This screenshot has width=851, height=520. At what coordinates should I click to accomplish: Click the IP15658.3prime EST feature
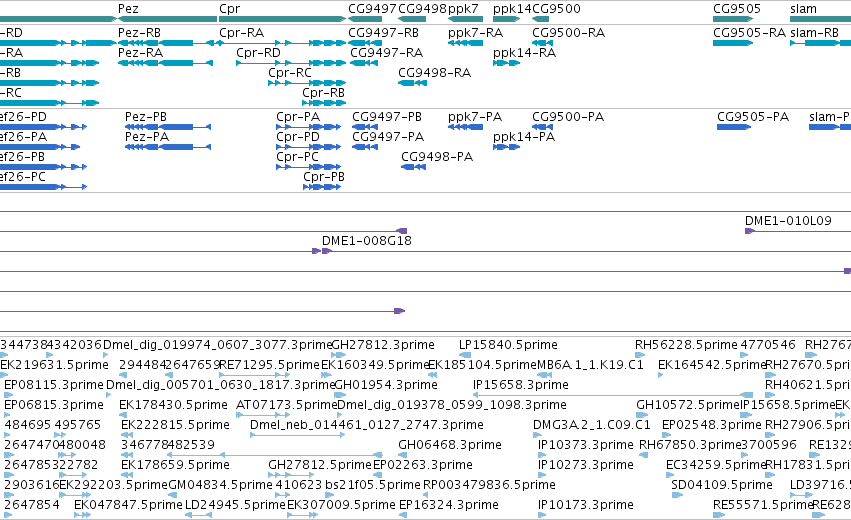pos(613,395)
